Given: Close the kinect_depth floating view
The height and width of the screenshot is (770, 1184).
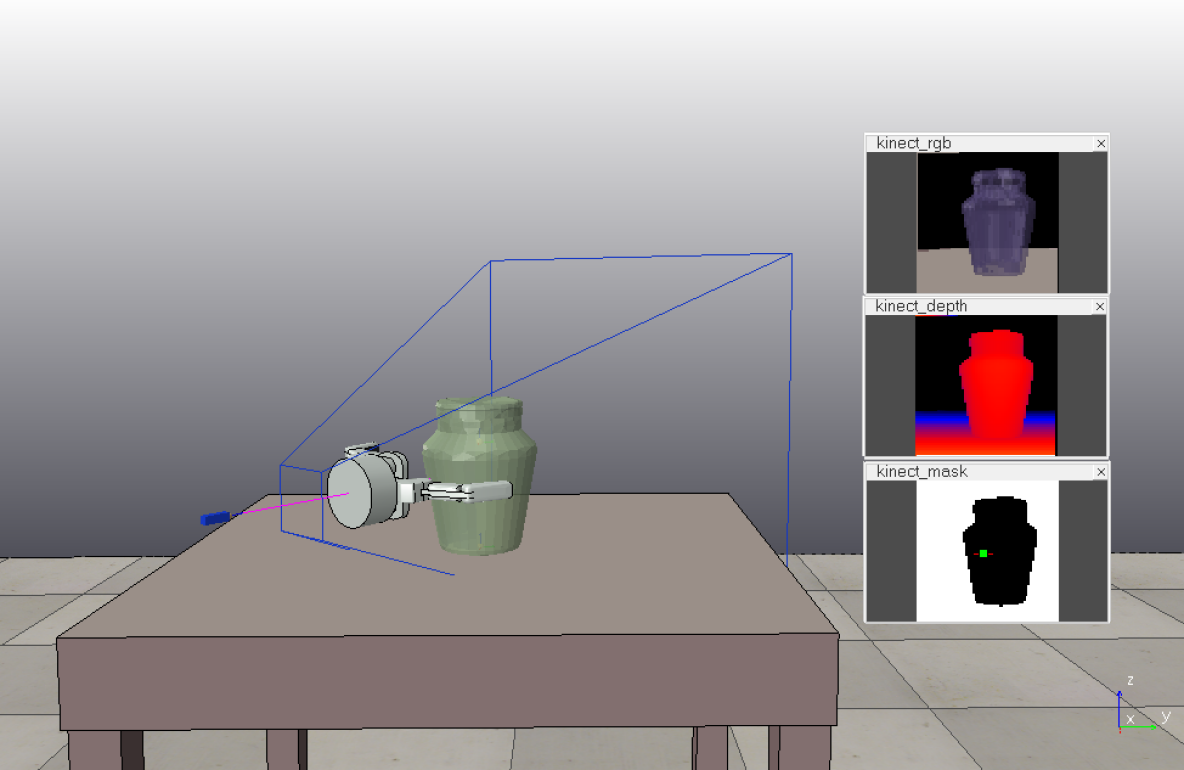Looking at the screenshot, I should click(x=1101, y=307).
